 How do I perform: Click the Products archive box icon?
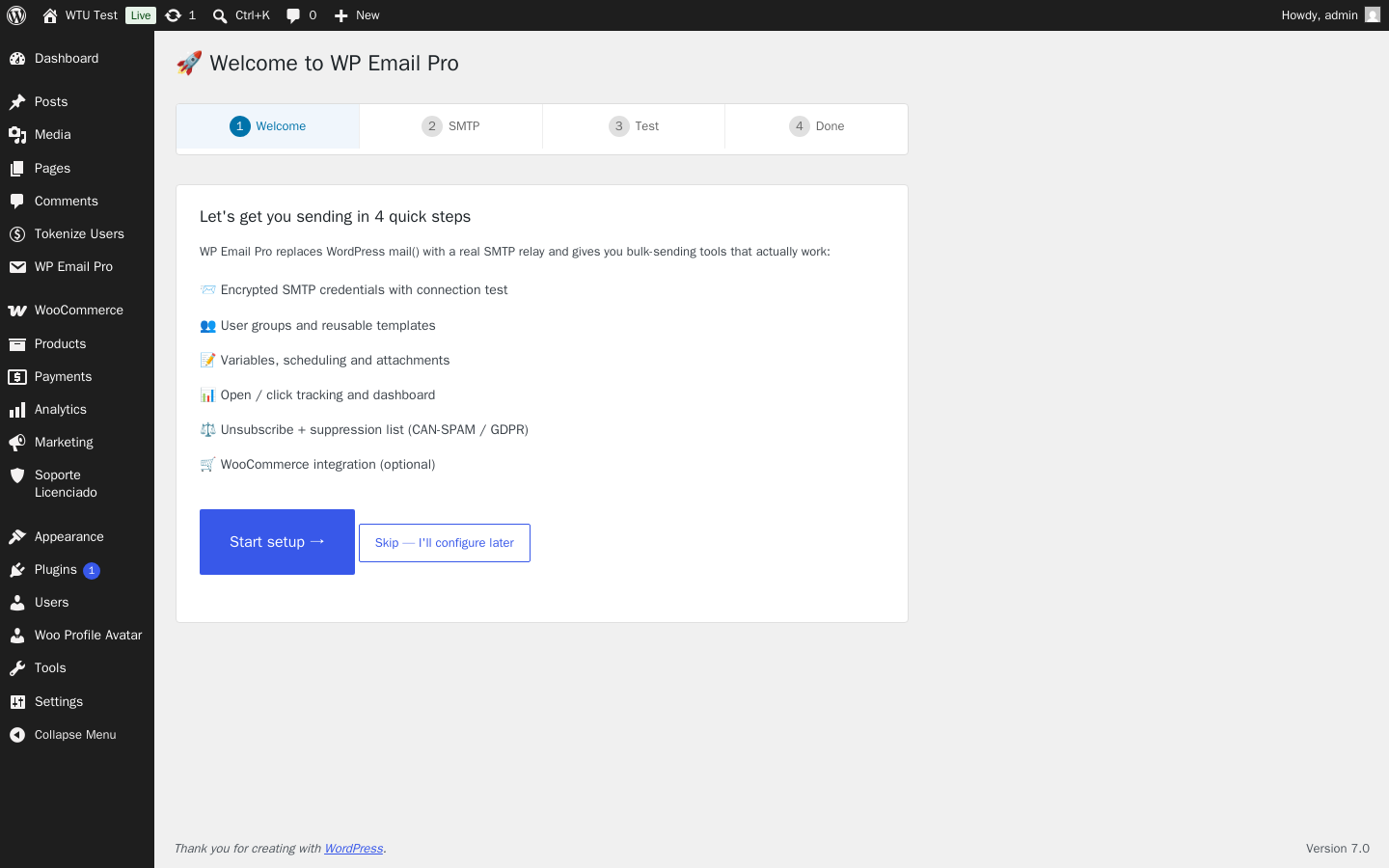(x=17, y=344)
